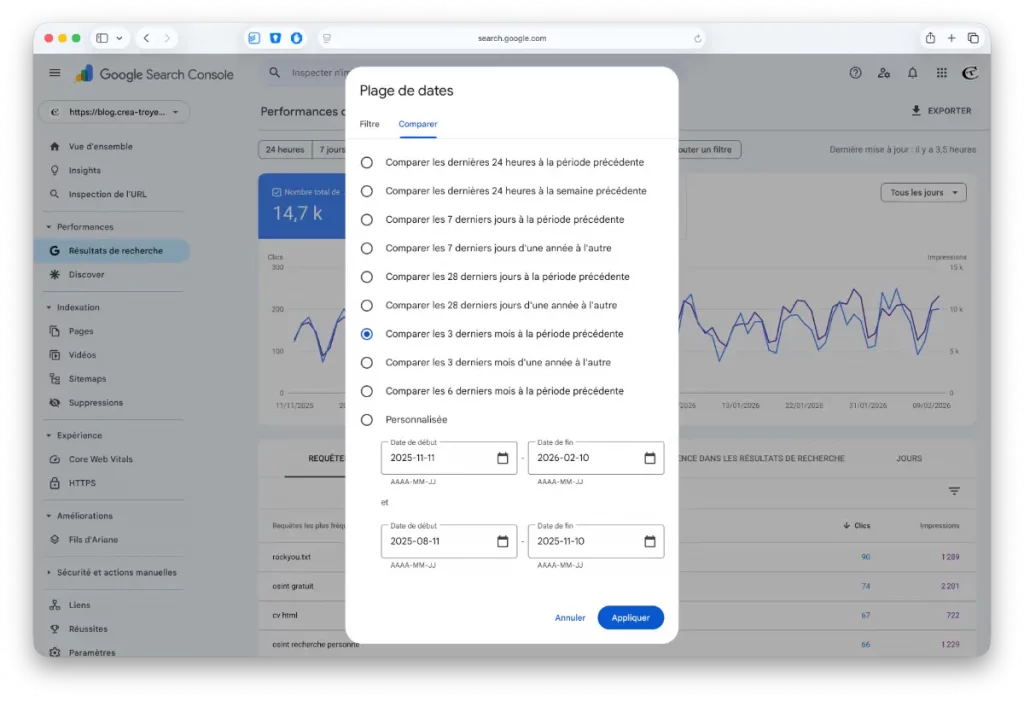Select comparing the last 7 days to previous period

pyautogui.click(x=368, y=219)
